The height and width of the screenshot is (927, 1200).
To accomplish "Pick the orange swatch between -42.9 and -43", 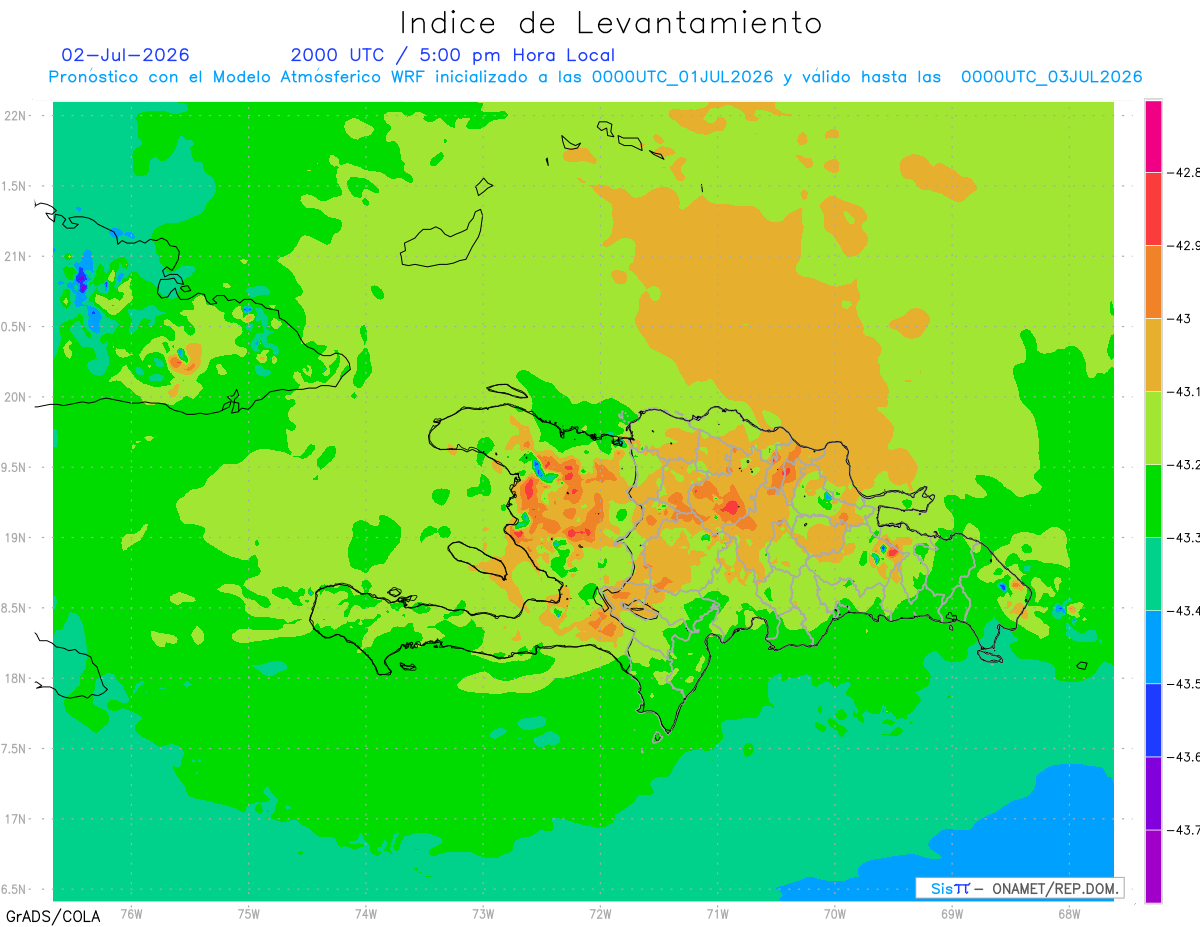I will (x=1153, y=282).
